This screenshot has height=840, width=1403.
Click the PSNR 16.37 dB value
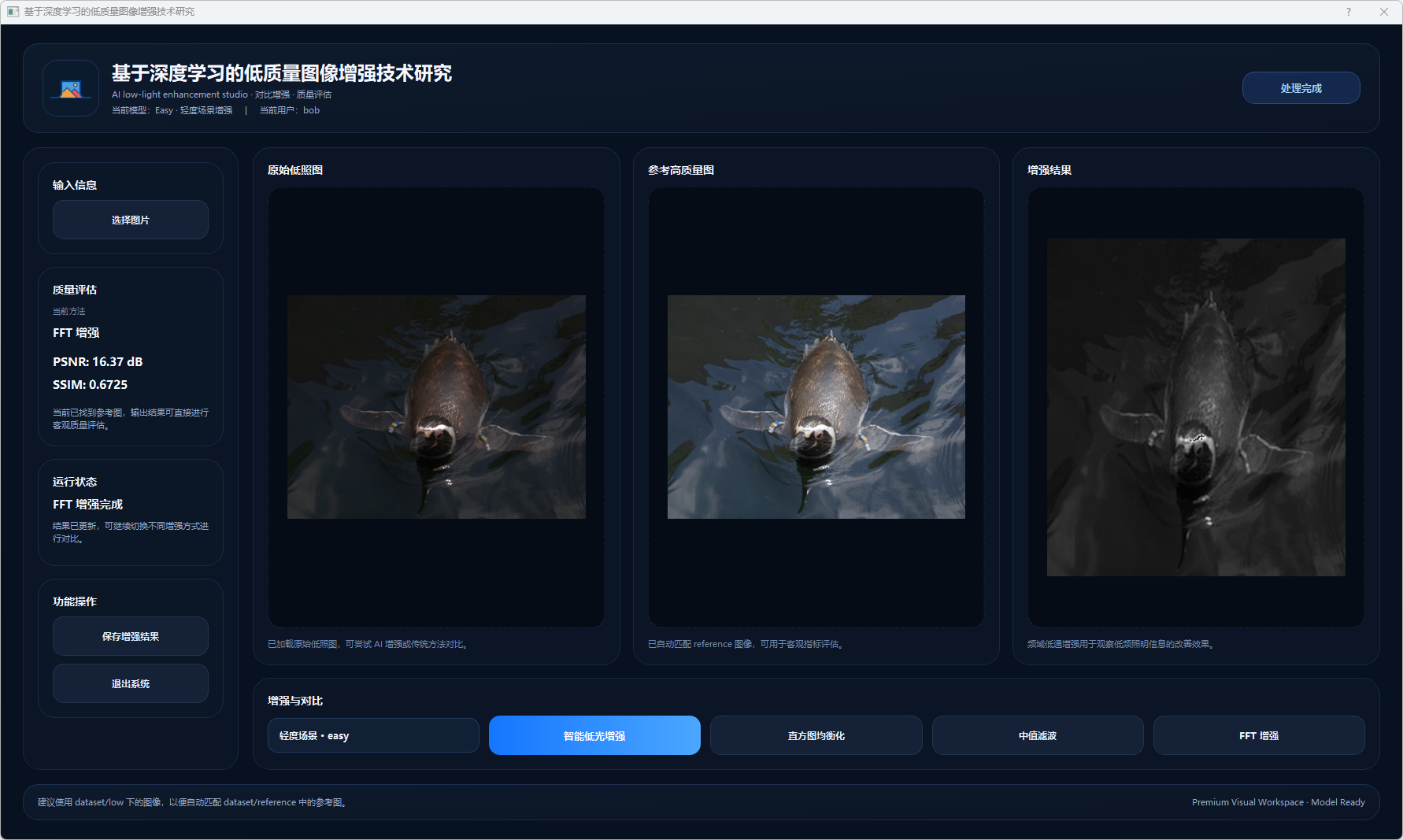98,362
